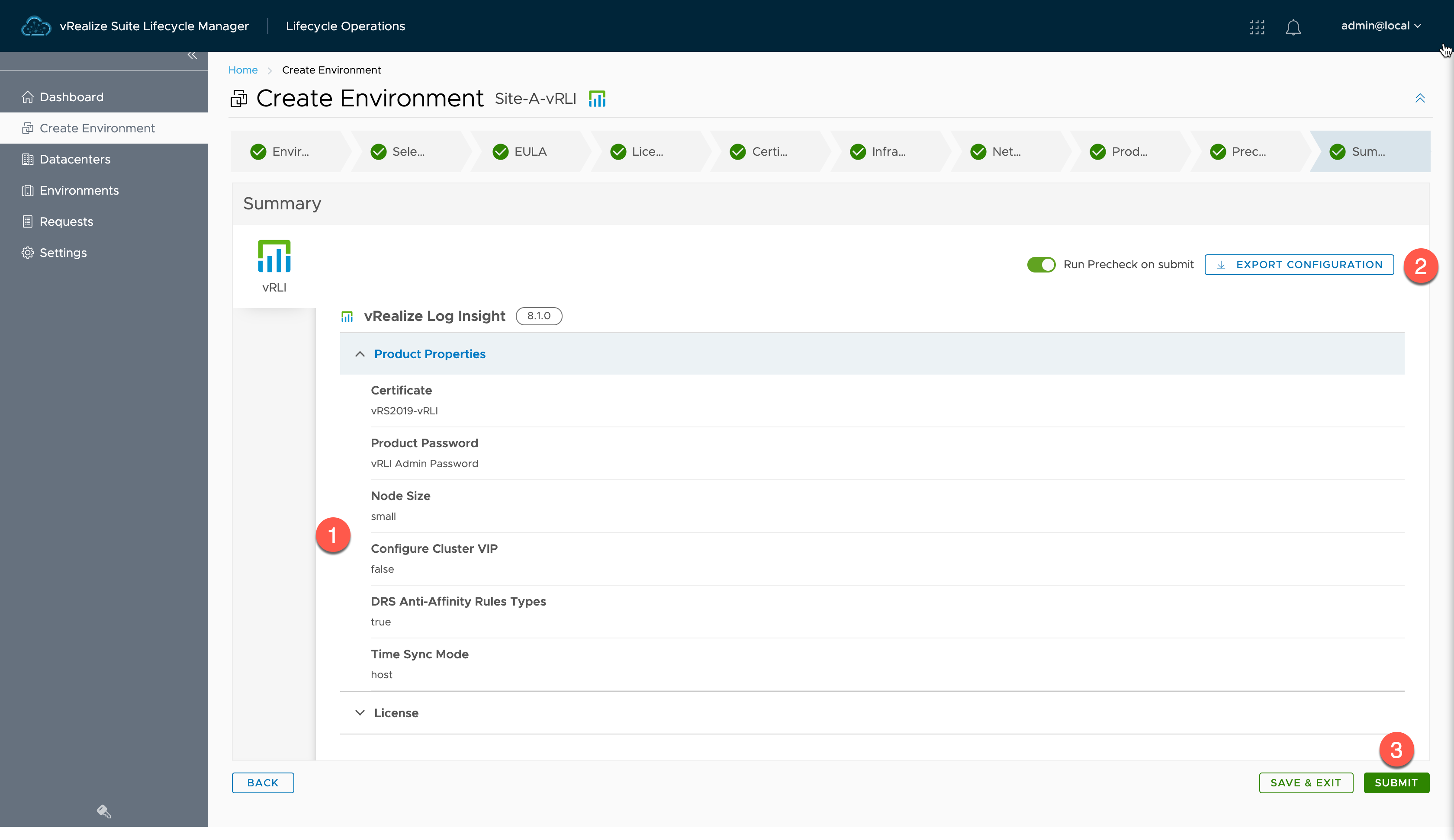The image size is (1454, 840).
Task: Click the Environments icon in the sidebar
Action: pyautogui.click(x=27, y=190)
